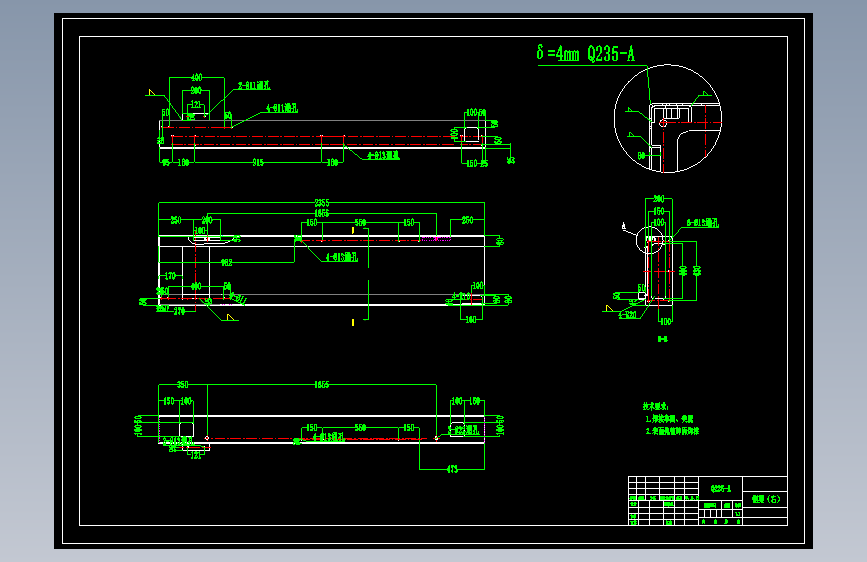
Task: Click the 6-Φ13 hole callout in section view
Action: click(x=702, y=223)
